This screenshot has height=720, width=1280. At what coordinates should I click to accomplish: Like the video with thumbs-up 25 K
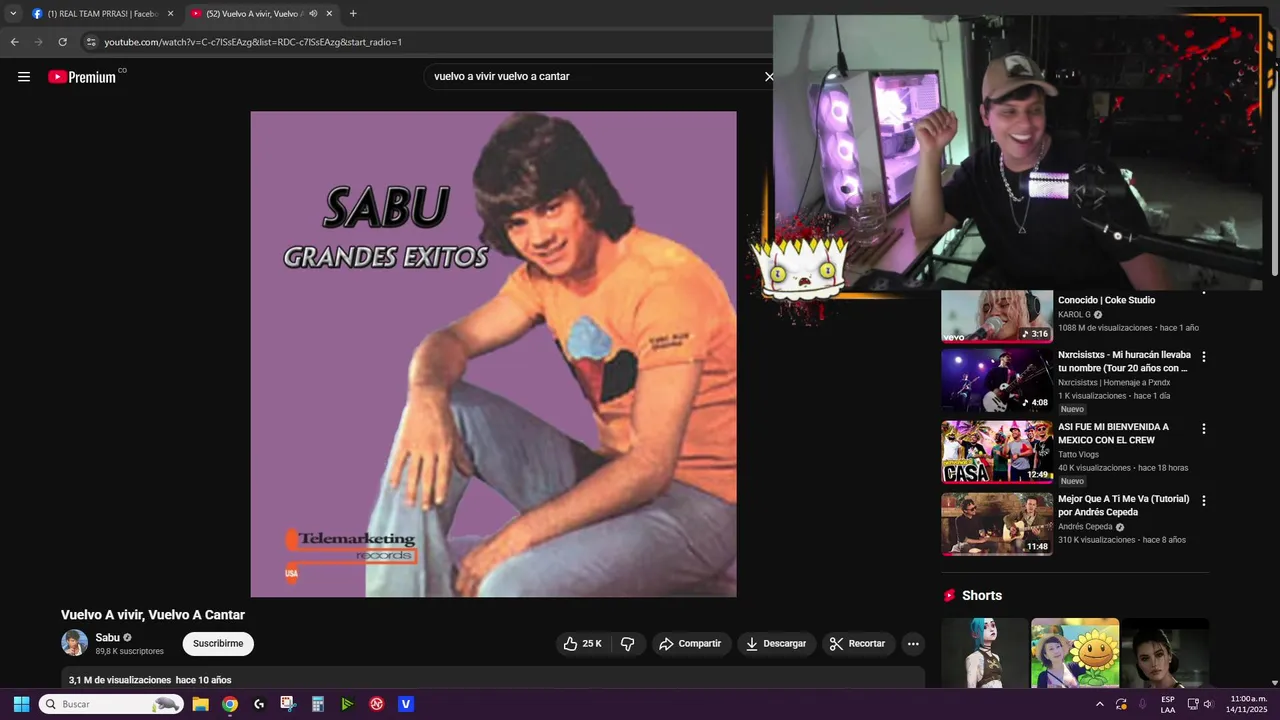point(582,644)
